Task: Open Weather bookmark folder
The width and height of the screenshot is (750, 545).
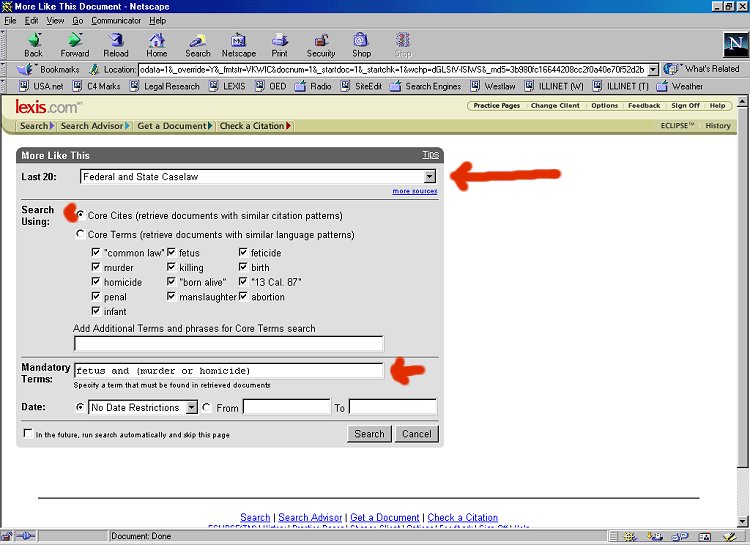Action: tap(680, 86)
